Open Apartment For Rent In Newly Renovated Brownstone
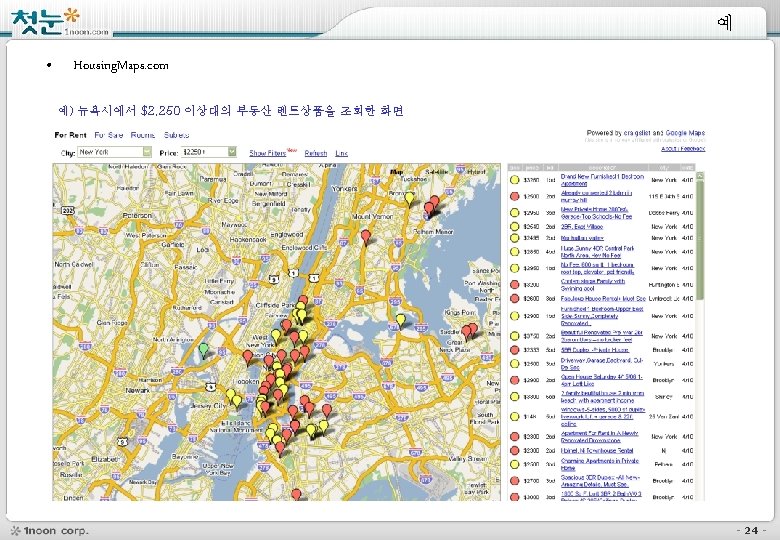Viewport: 780px width, 540px height. pyautogui.click(x=599, y=437)
